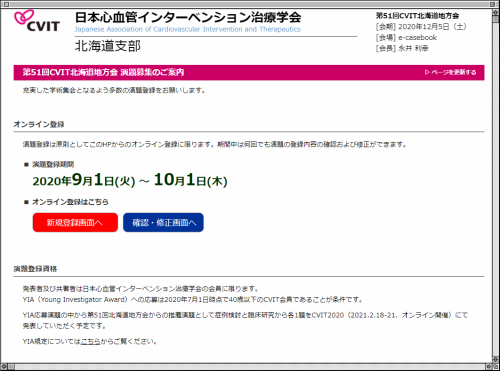The height and width of the screenshot is (371, 500).
Task: Click the horizontal scrollbar left arrow
Action: pyautogui.click(x=4, y=367)
